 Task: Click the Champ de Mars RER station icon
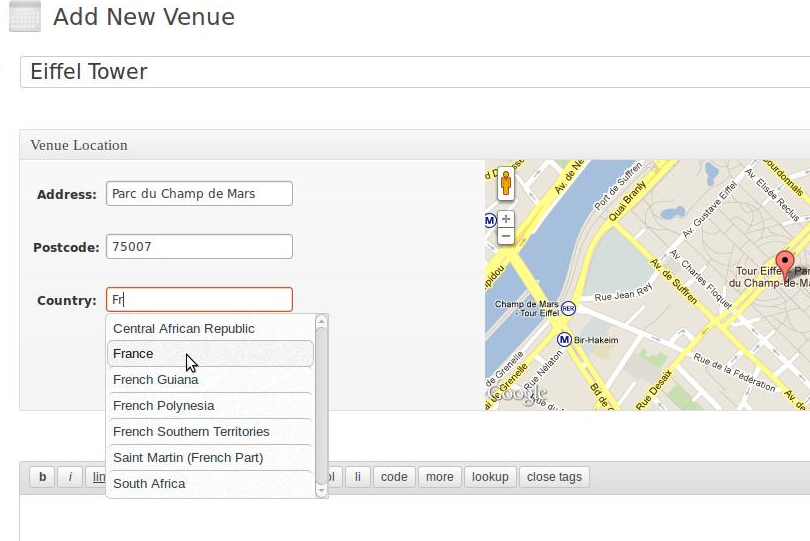click(x=568, y=308)
